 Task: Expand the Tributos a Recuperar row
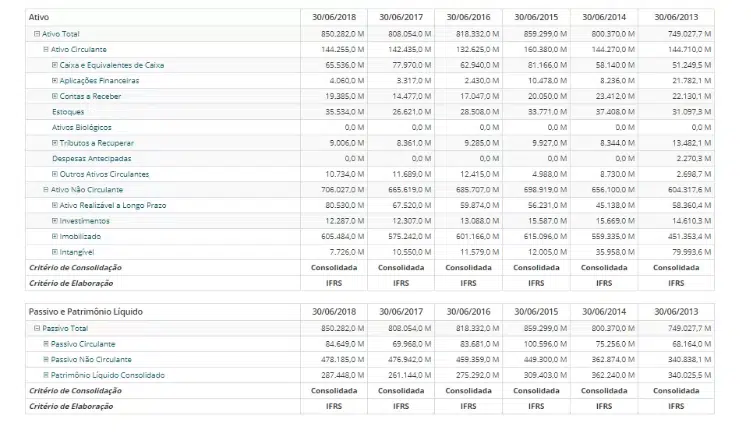point(55,143)
